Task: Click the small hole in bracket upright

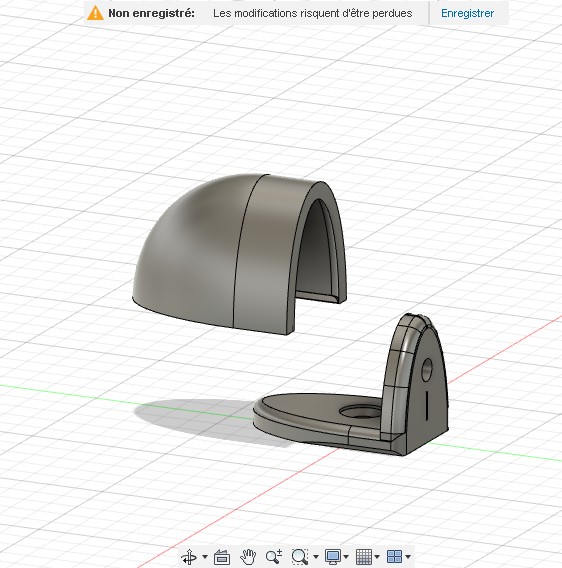Action: point(427,369)
